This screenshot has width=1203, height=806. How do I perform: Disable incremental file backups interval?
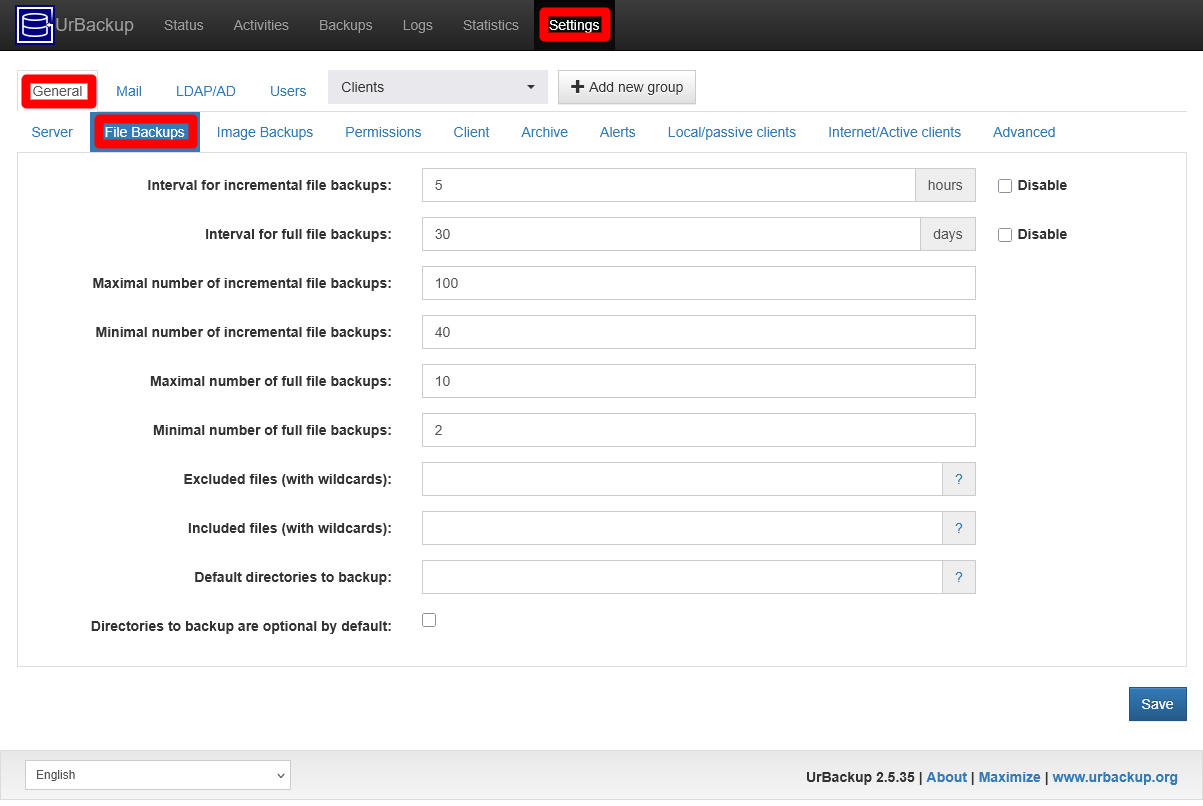pyautogui.click(x=1004, y=185)
